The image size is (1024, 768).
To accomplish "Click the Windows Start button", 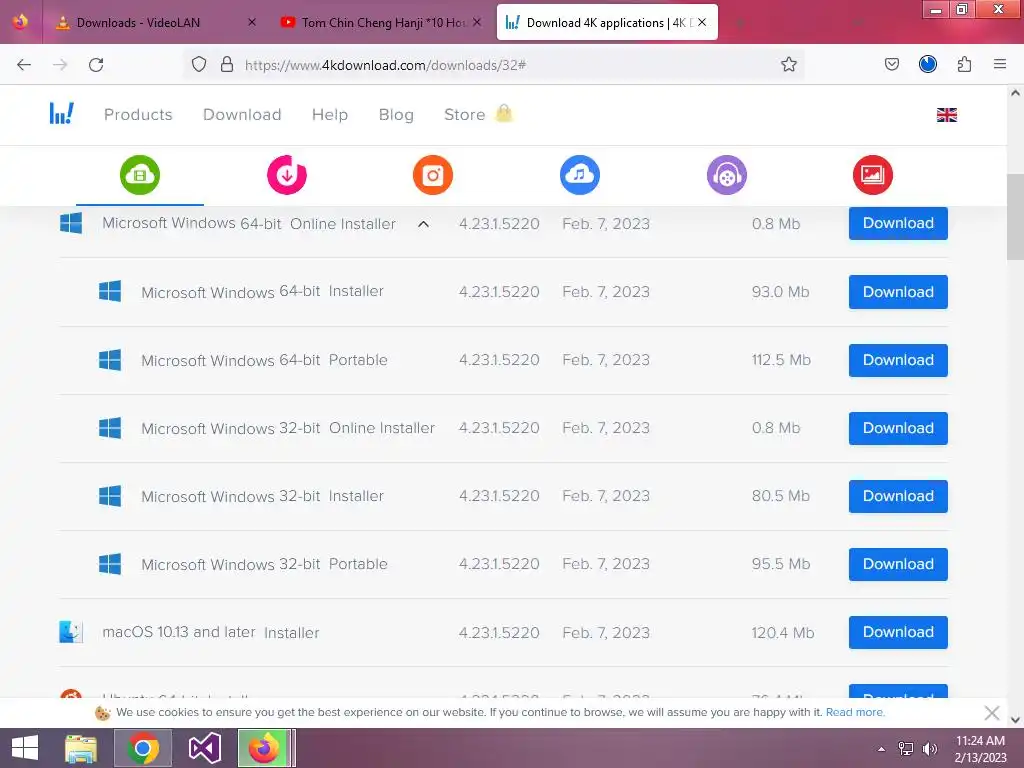I will tap(25, 748).
